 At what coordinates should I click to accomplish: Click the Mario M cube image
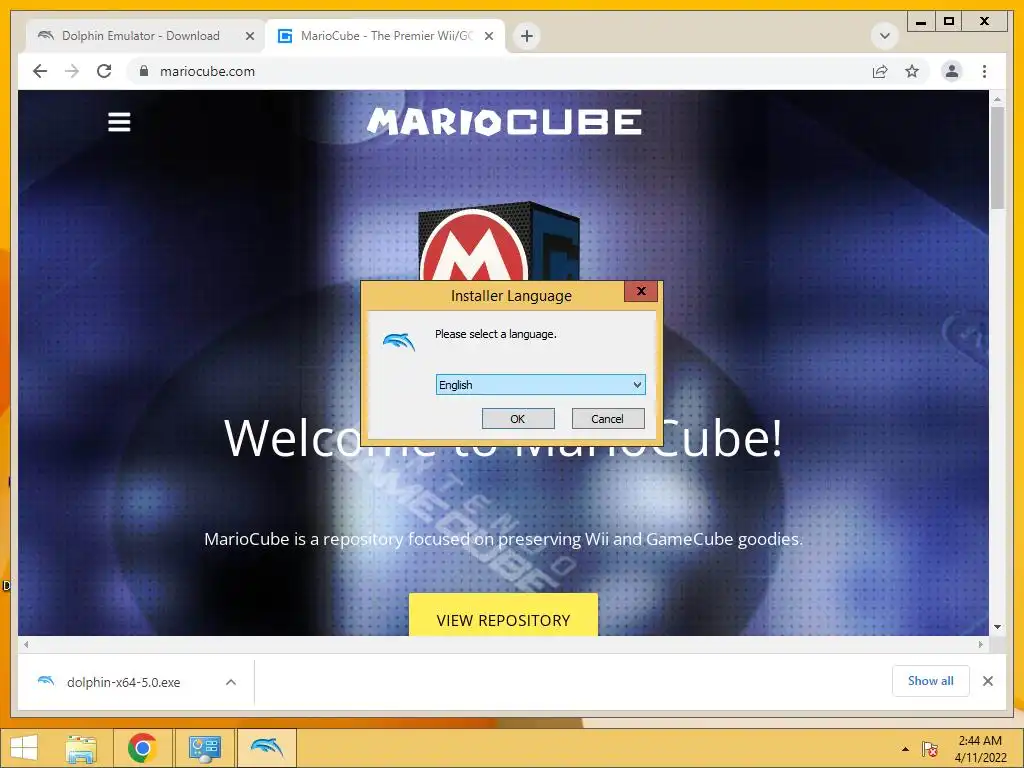click(498, 243)
